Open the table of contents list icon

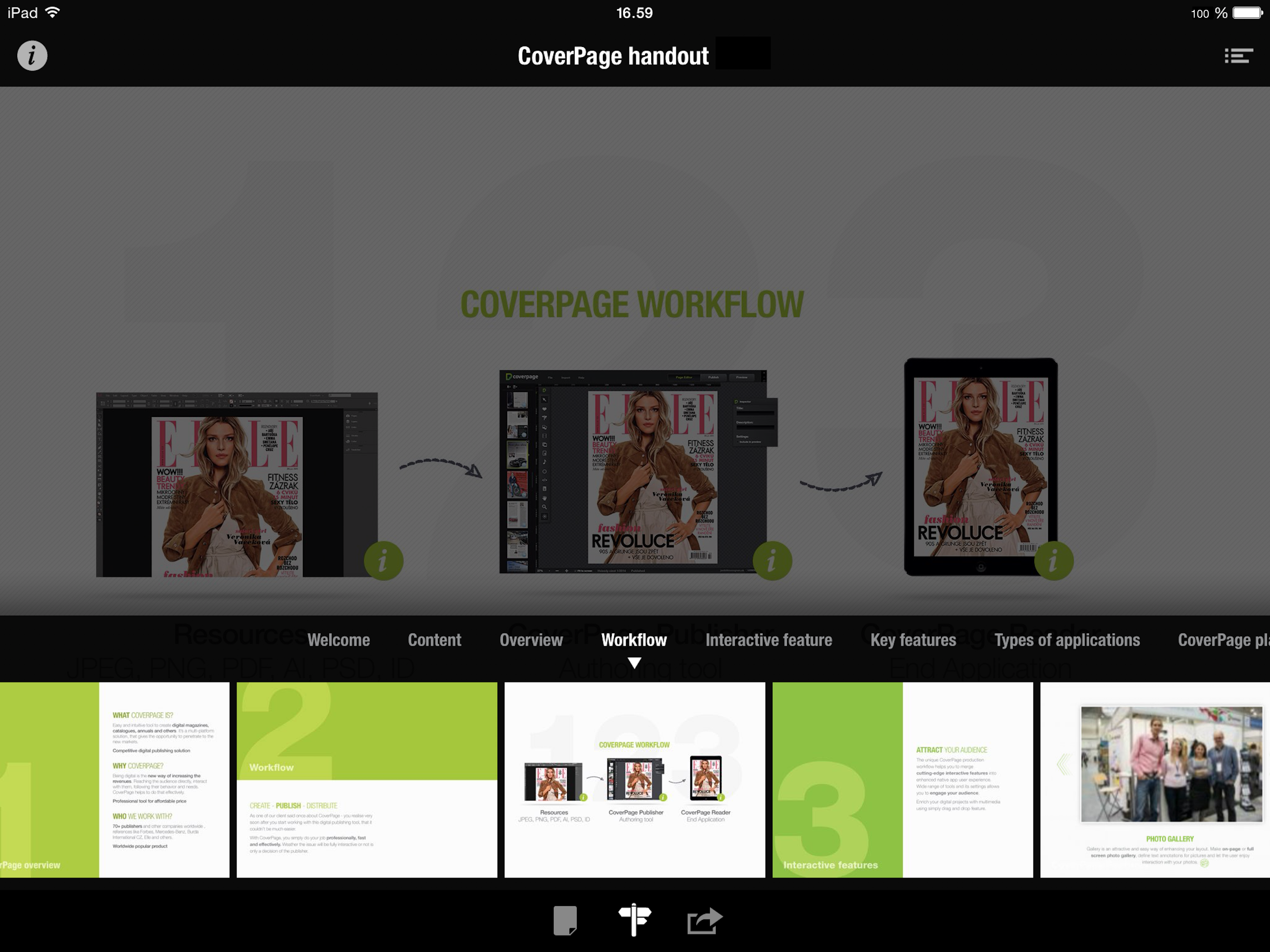tap(1238, 56)
